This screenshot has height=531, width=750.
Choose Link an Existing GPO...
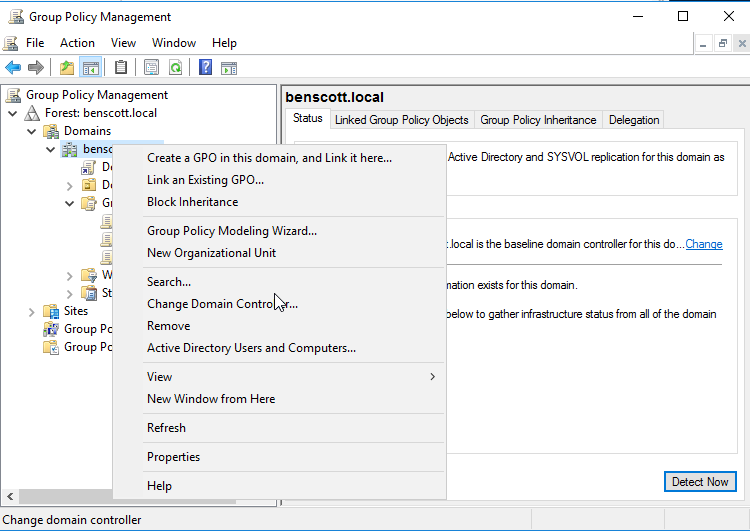(279, 180)
